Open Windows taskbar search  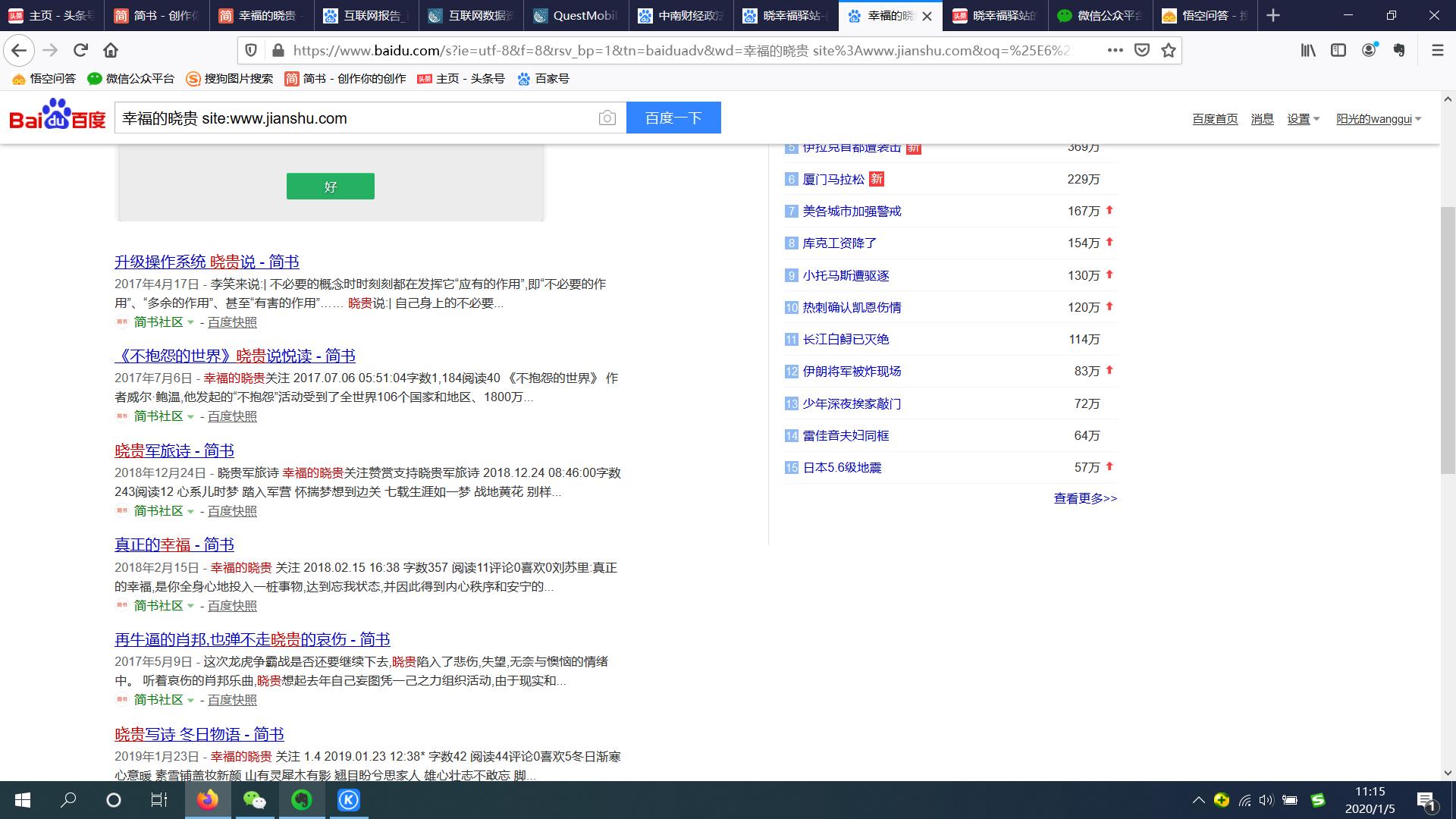68,800
